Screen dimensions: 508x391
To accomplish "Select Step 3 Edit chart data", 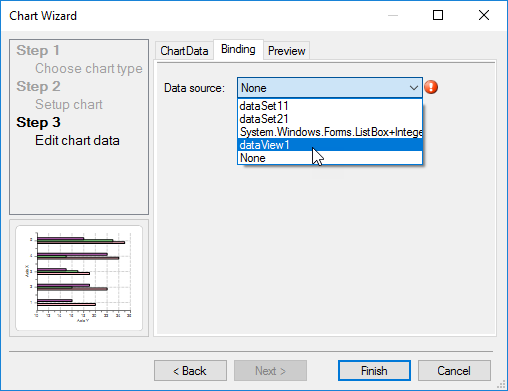I will click(x=68, y=131).
